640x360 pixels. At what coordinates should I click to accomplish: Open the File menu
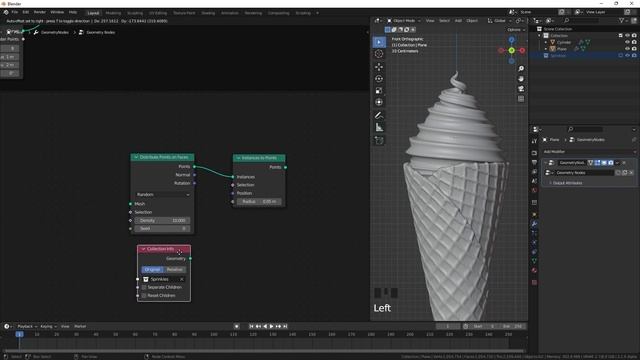(15, 13)
